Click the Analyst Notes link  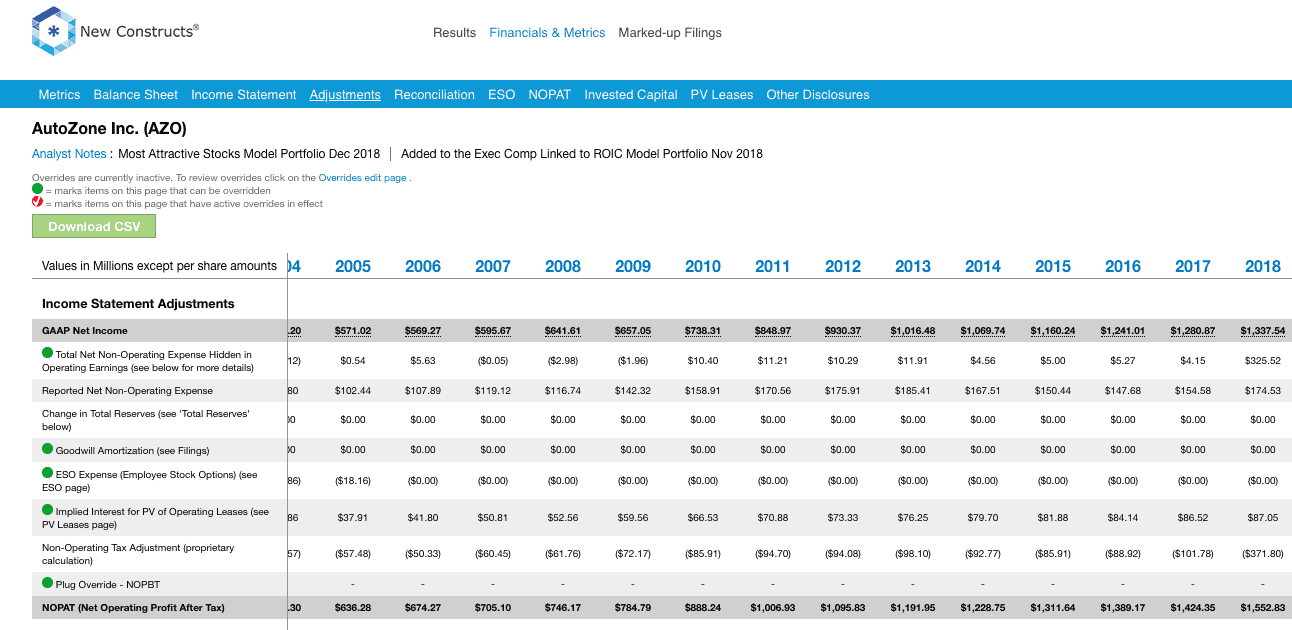coord(69,154)
